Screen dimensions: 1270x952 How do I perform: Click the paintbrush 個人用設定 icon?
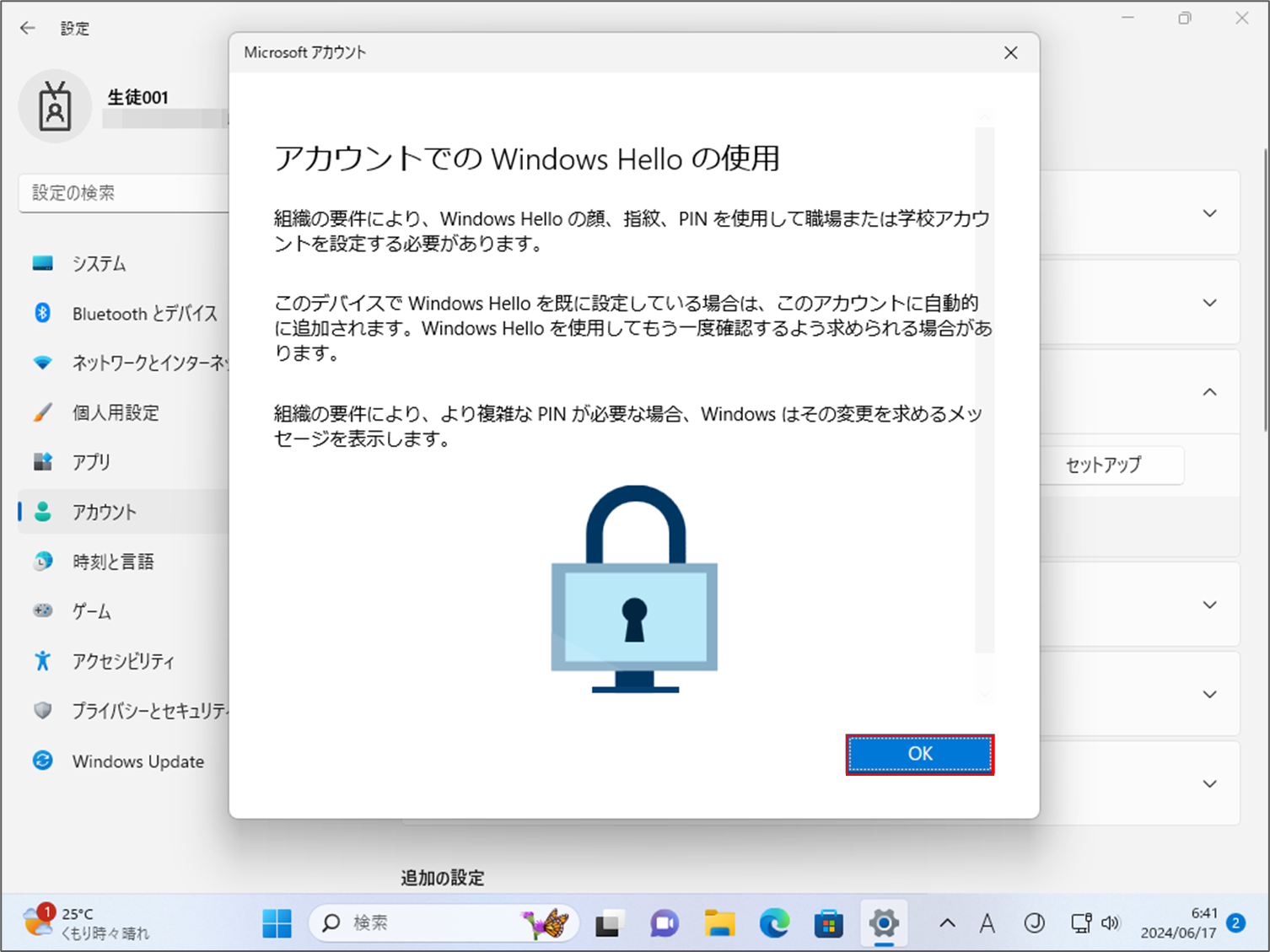point(42,412)
